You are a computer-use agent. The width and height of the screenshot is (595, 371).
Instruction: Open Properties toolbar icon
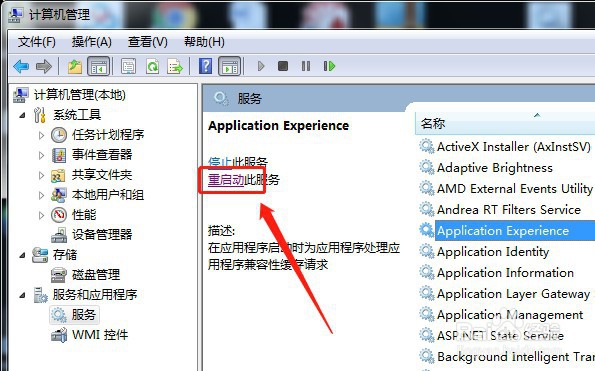point(129,66)
